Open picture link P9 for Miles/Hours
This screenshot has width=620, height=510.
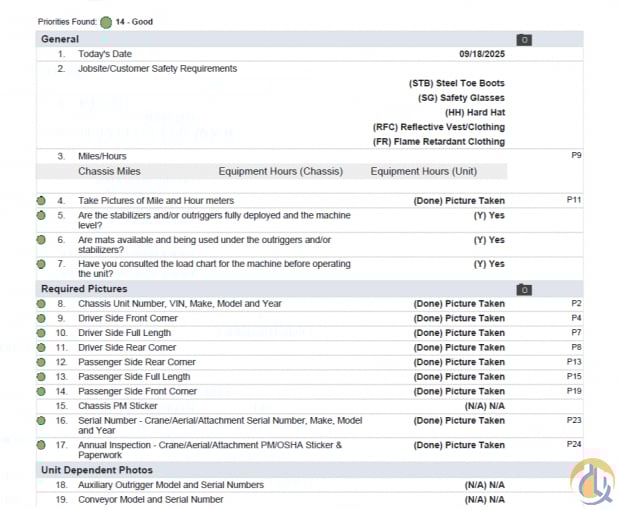tap(576, 156)
